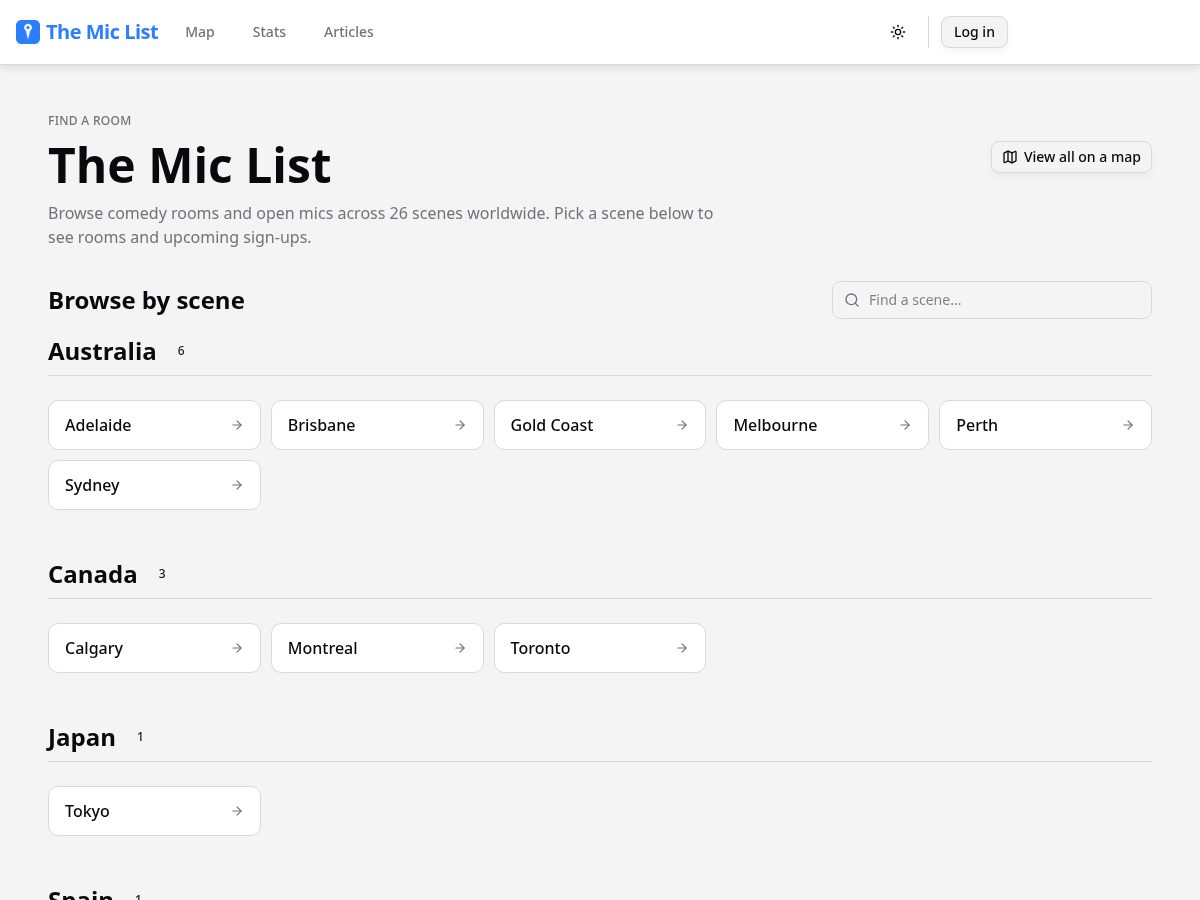Click the Australia scene count 6

pyautogui.click(x=181, y=351)
